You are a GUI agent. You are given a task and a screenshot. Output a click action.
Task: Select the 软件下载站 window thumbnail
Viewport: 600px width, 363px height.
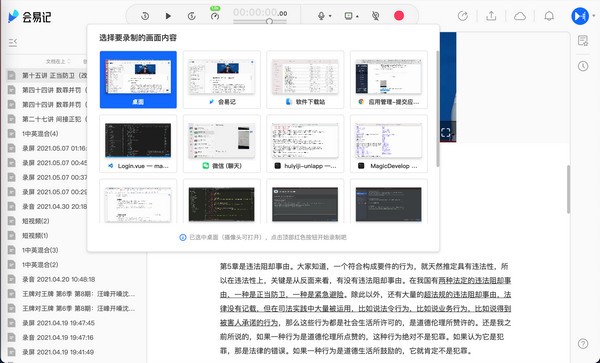[x=305, y=80]
